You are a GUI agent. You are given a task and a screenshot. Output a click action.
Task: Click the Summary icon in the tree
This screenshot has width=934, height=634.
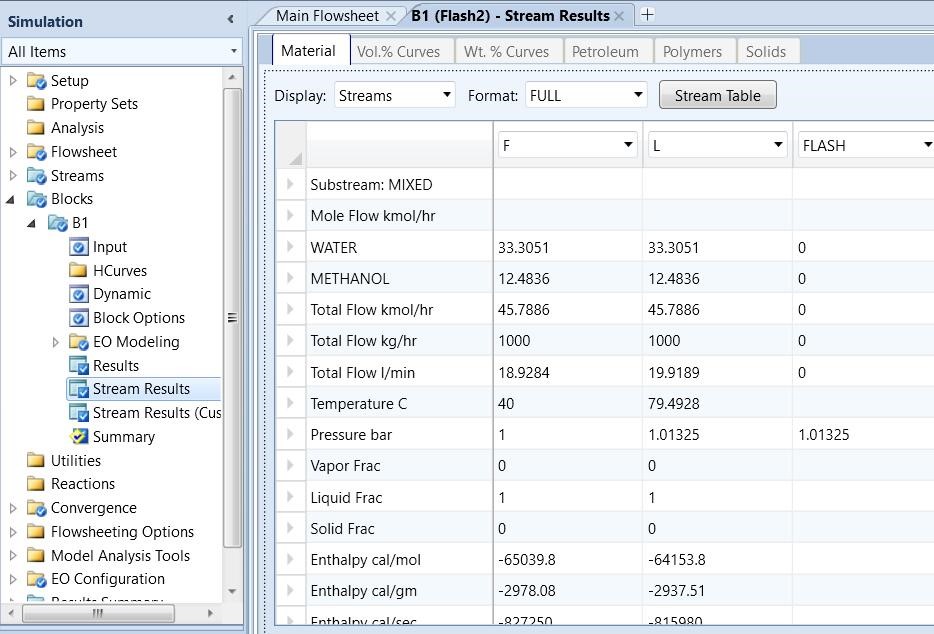79,437
